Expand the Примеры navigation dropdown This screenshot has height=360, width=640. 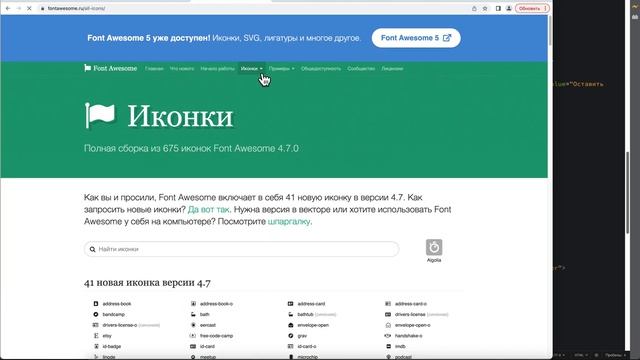coord(281,69)
